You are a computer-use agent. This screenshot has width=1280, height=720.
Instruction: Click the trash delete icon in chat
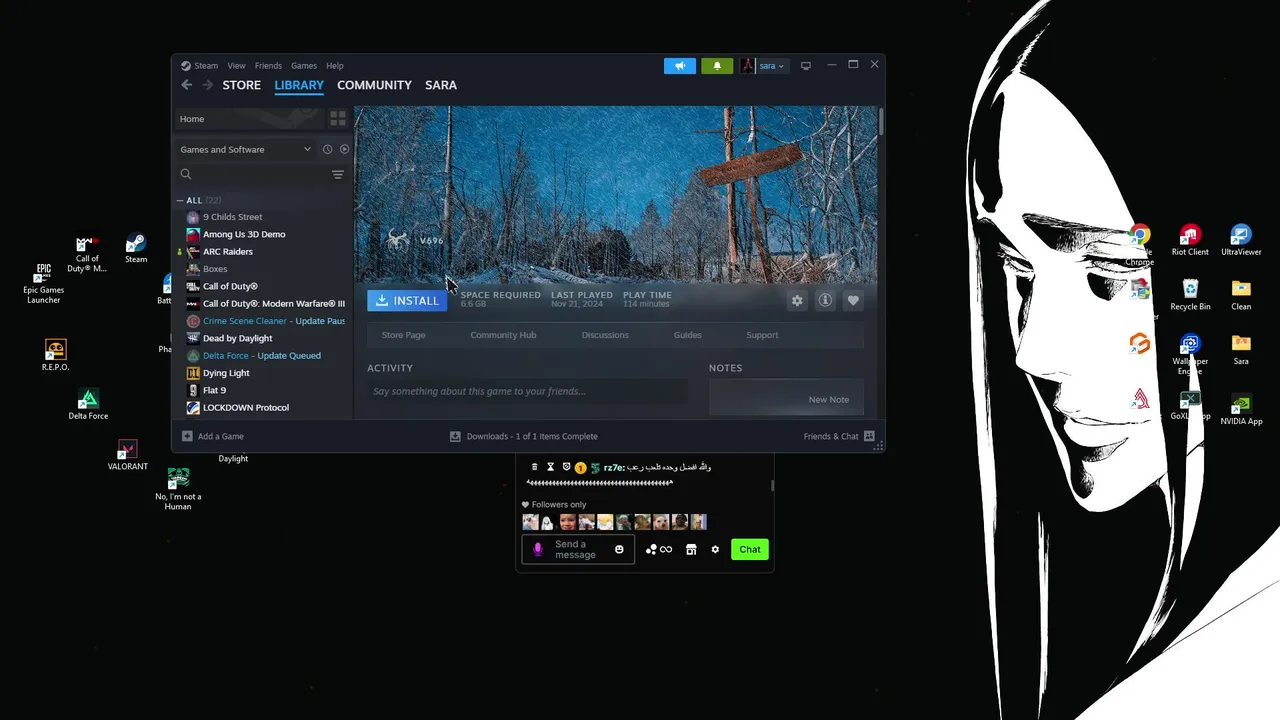[534, 467]
